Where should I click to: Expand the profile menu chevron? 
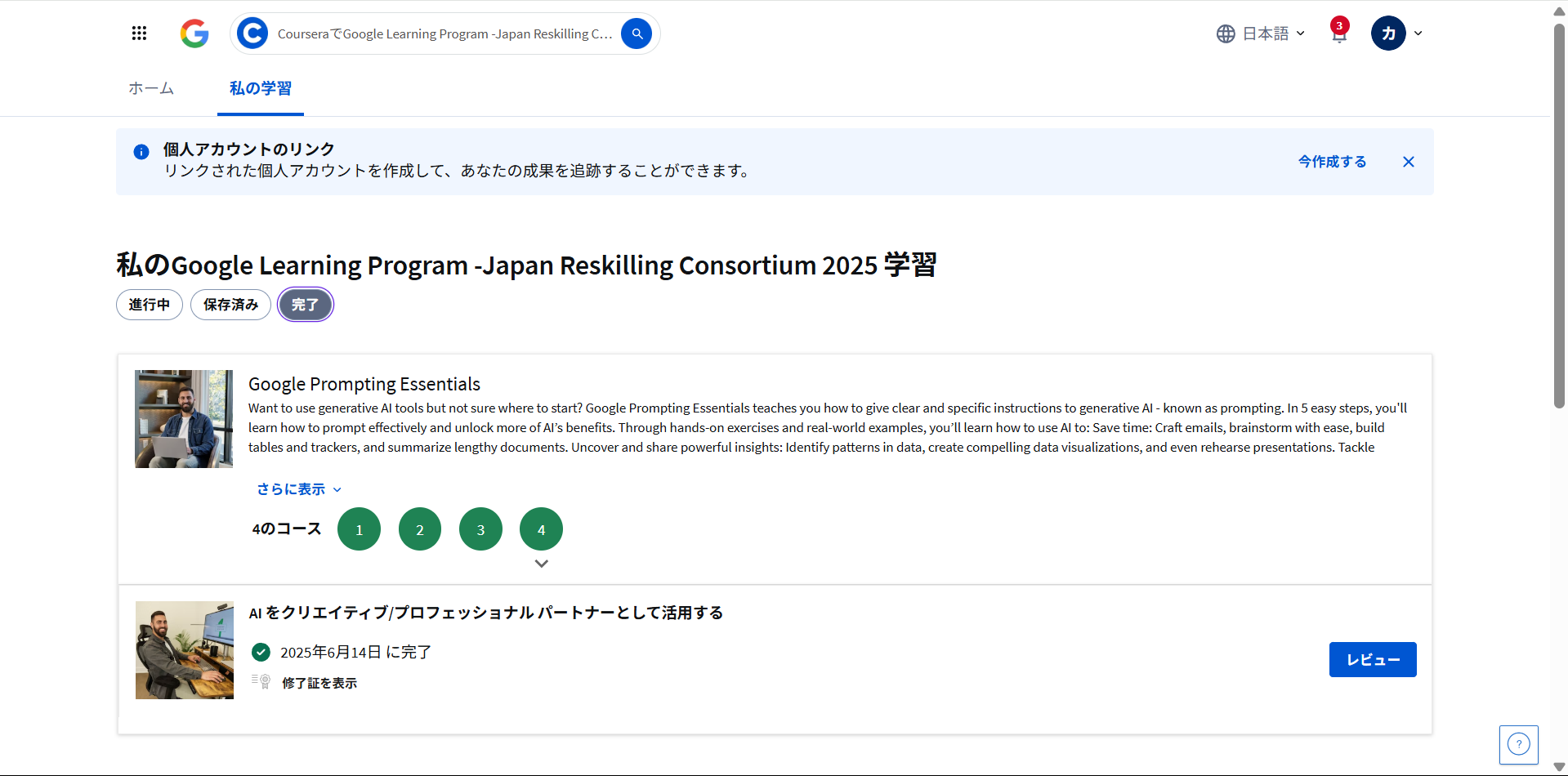pos(1418,33)
